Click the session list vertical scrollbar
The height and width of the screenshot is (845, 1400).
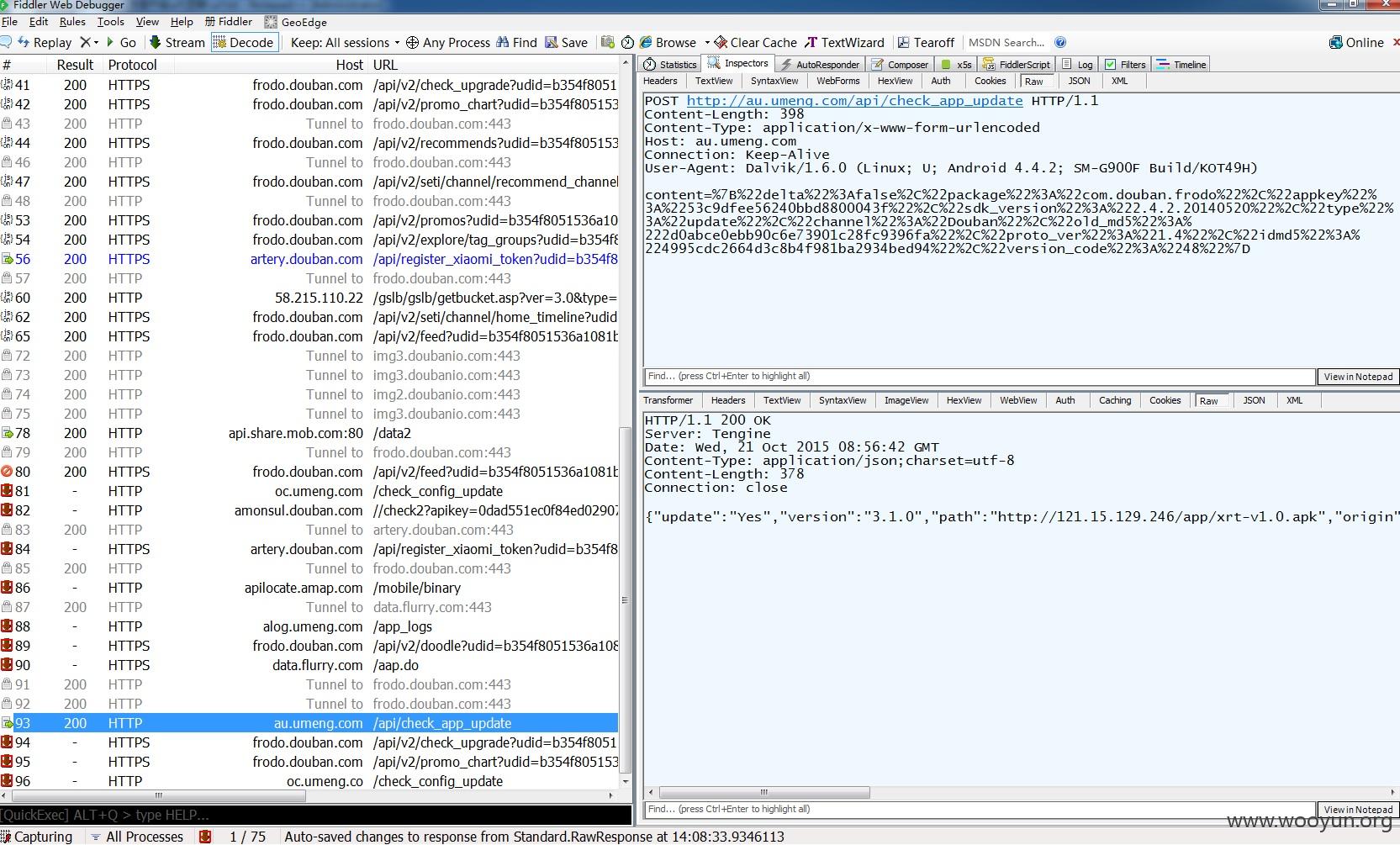625,599
